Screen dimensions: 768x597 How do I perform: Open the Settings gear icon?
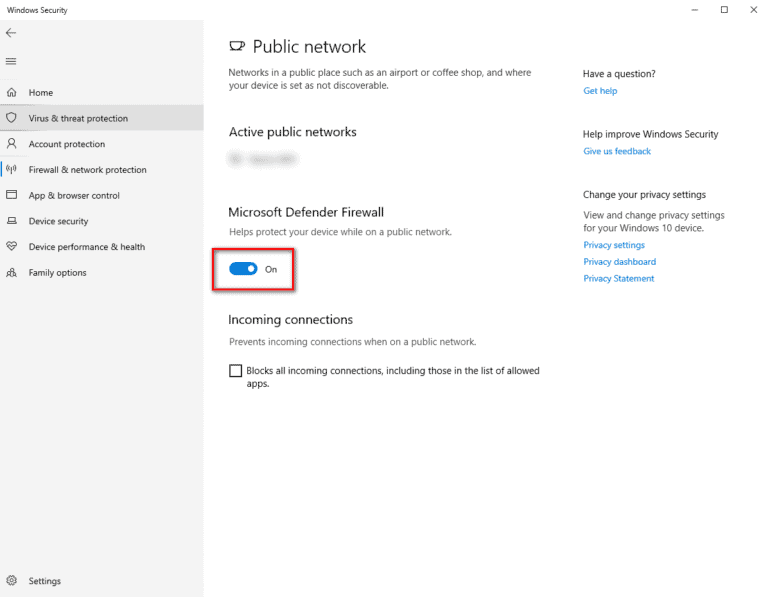pyautogui.click(x=12, y=581)
